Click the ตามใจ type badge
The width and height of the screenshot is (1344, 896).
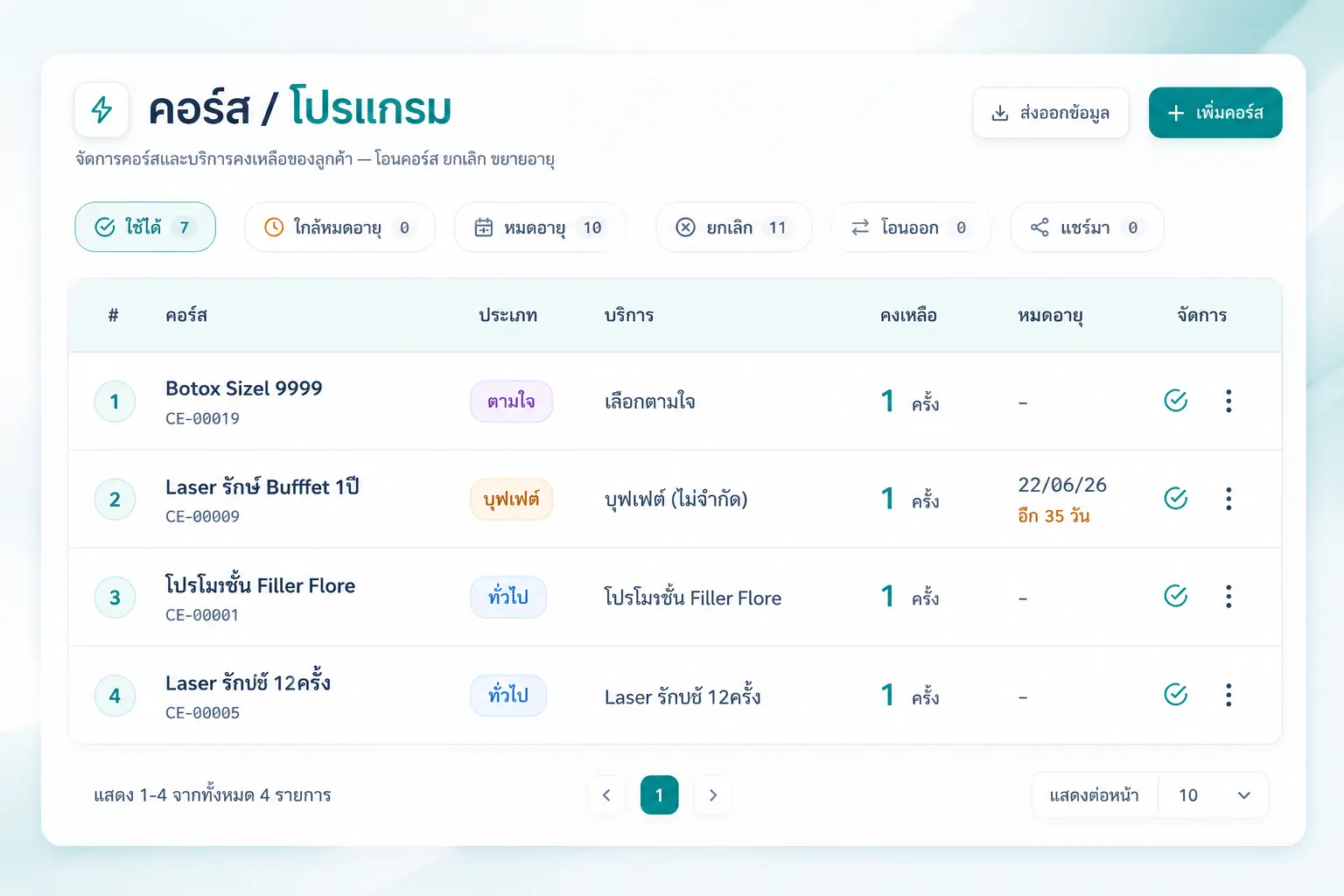click(x=511, y=402)
